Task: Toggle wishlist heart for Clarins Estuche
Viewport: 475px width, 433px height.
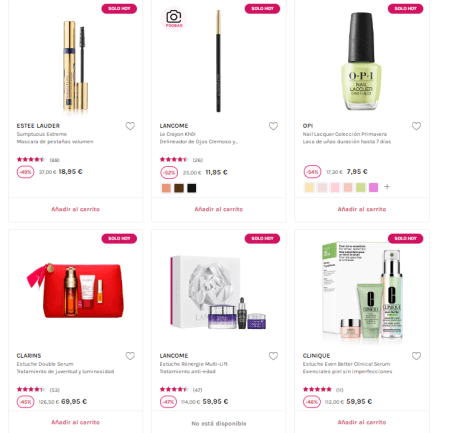Action: click(130, 356)
